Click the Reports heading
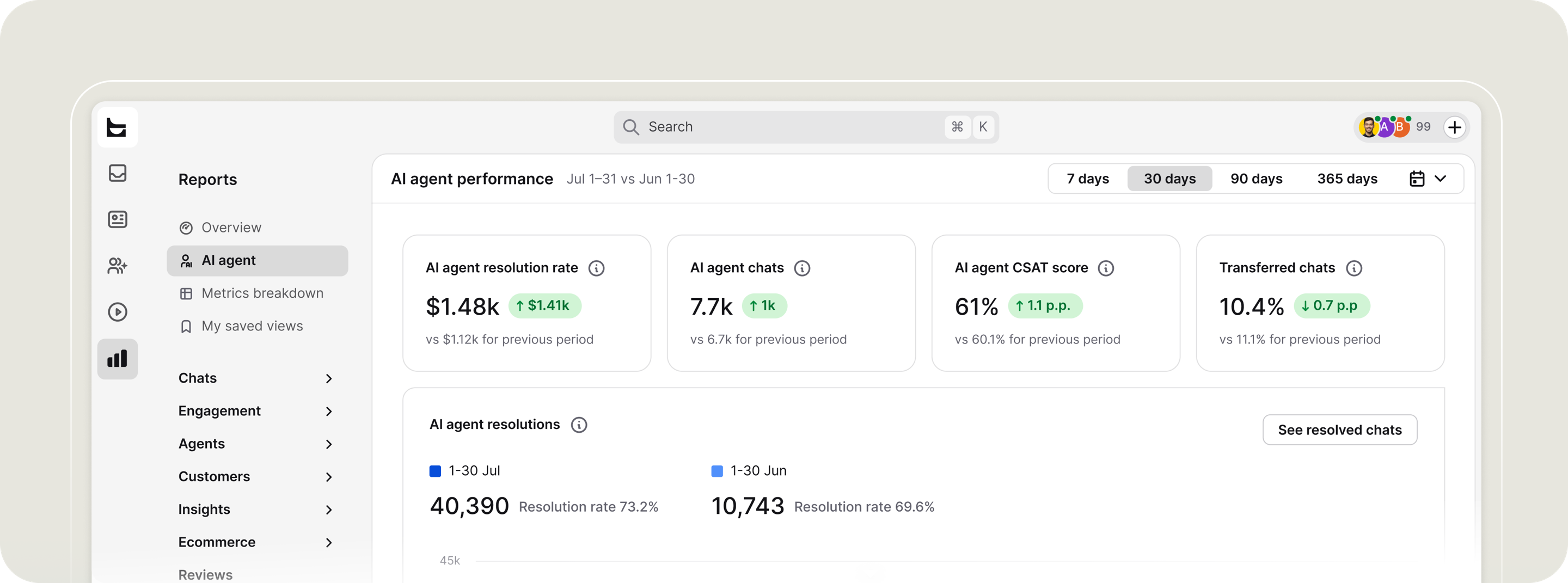The image size is (1568, 583). click(207, 180)
